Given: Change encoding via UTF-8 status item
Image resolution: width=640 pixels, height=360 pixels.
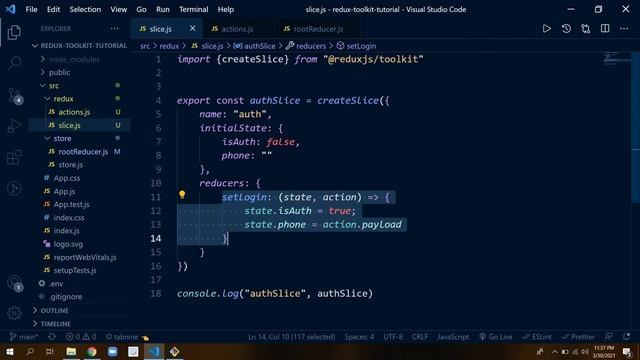Looking at the screenshot, I should coord(393,337).
